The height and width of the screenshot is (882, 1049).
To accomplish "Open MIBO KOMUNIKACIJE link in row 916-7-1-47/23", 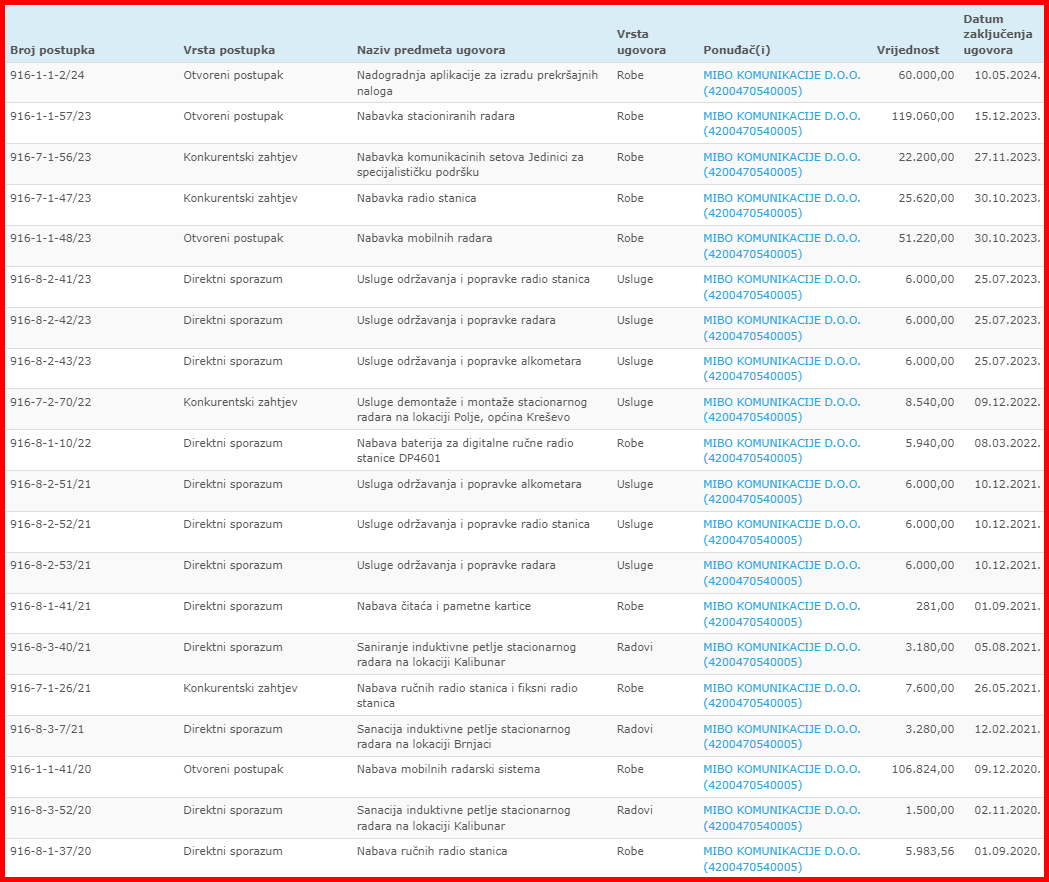I will (781, 205).
